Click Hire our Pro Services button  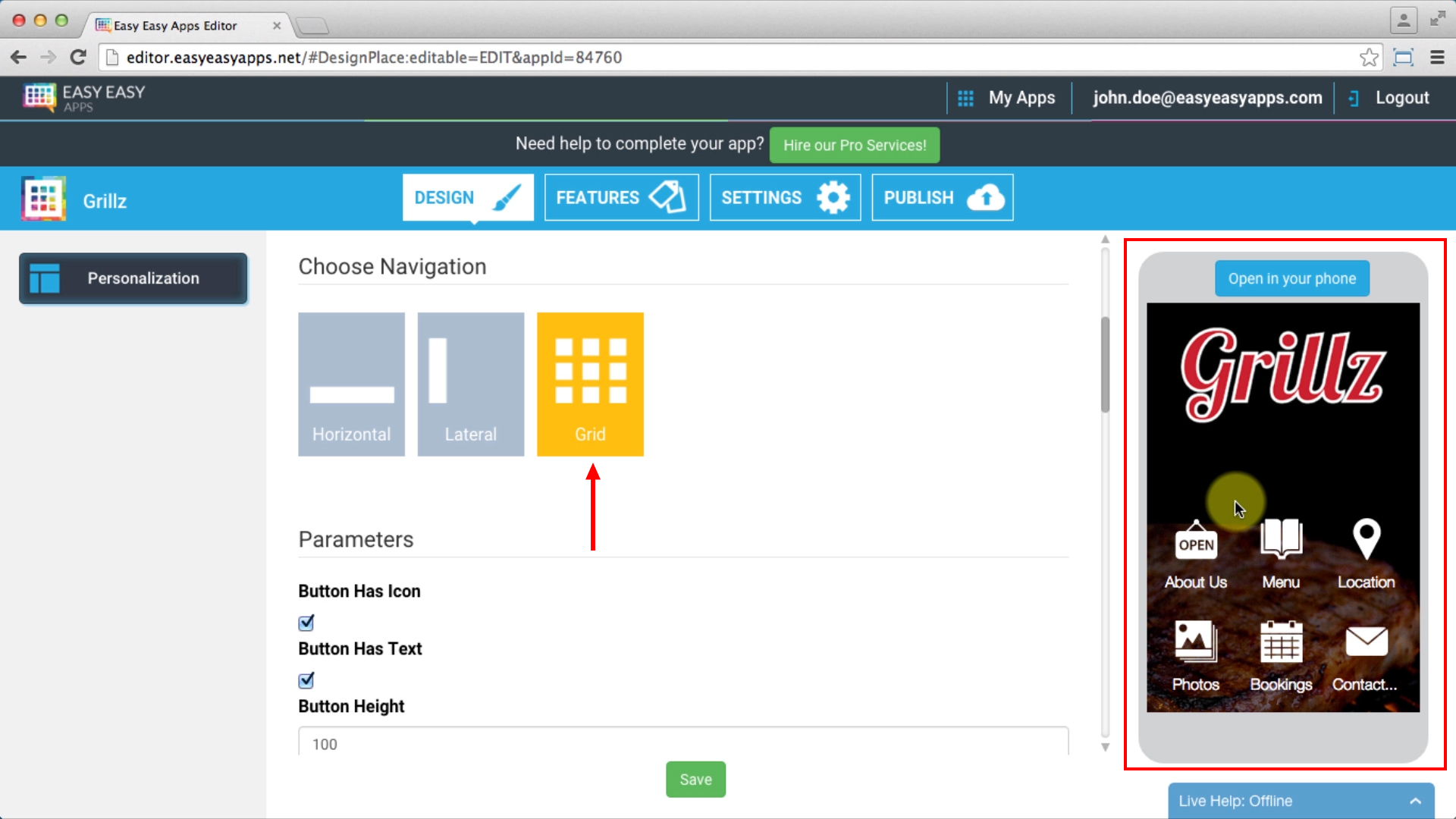[854, 145]
